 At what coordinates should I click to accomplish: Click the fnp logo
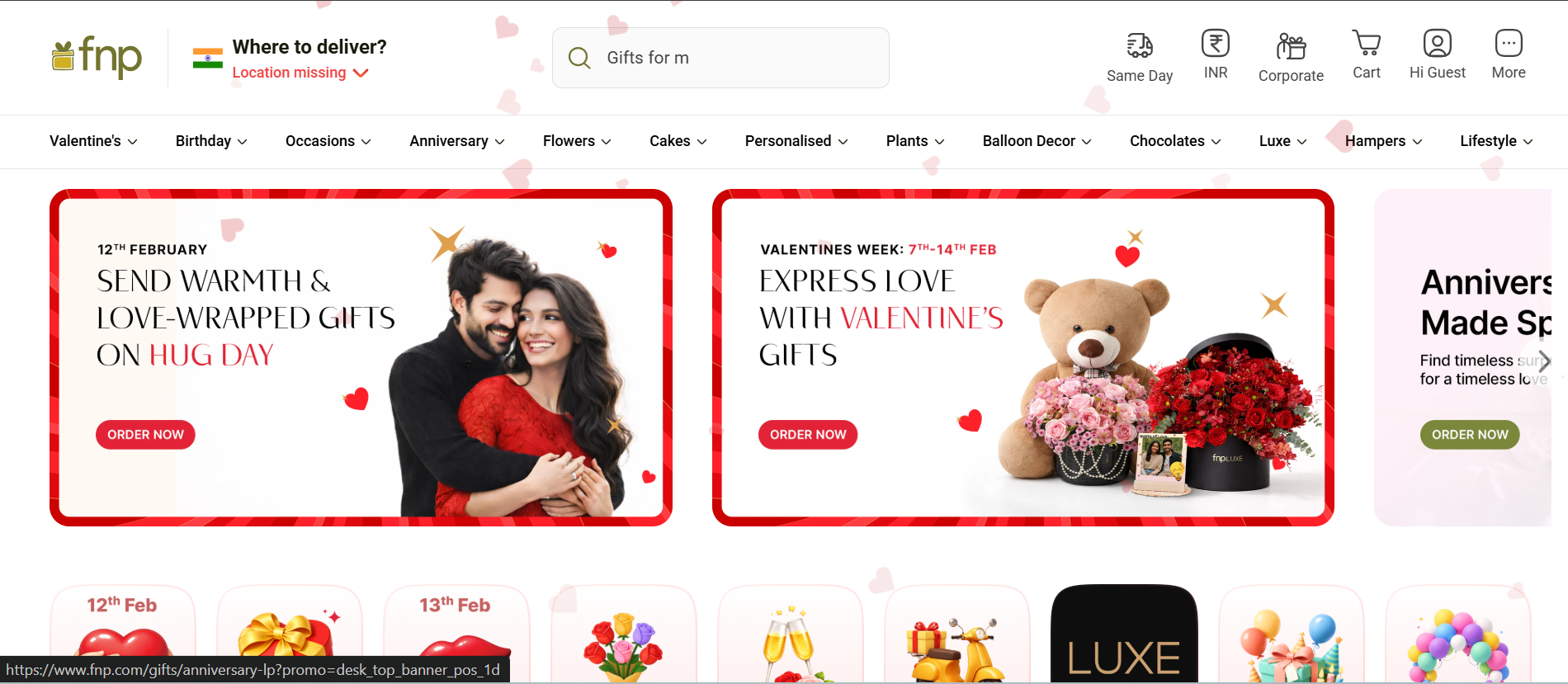point(97,57)
